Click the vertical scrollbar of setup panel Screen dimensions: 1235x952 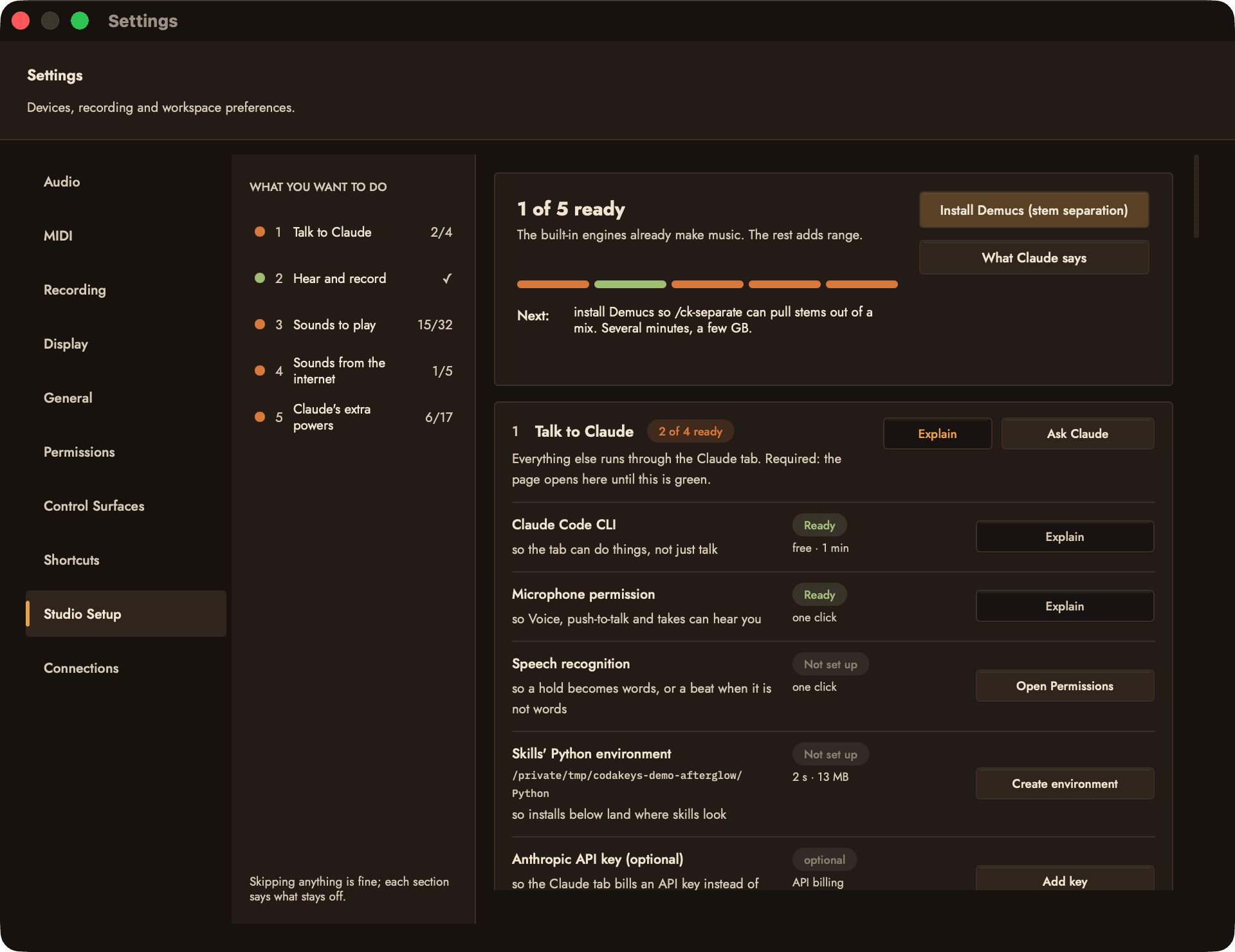coord(1196,196)
